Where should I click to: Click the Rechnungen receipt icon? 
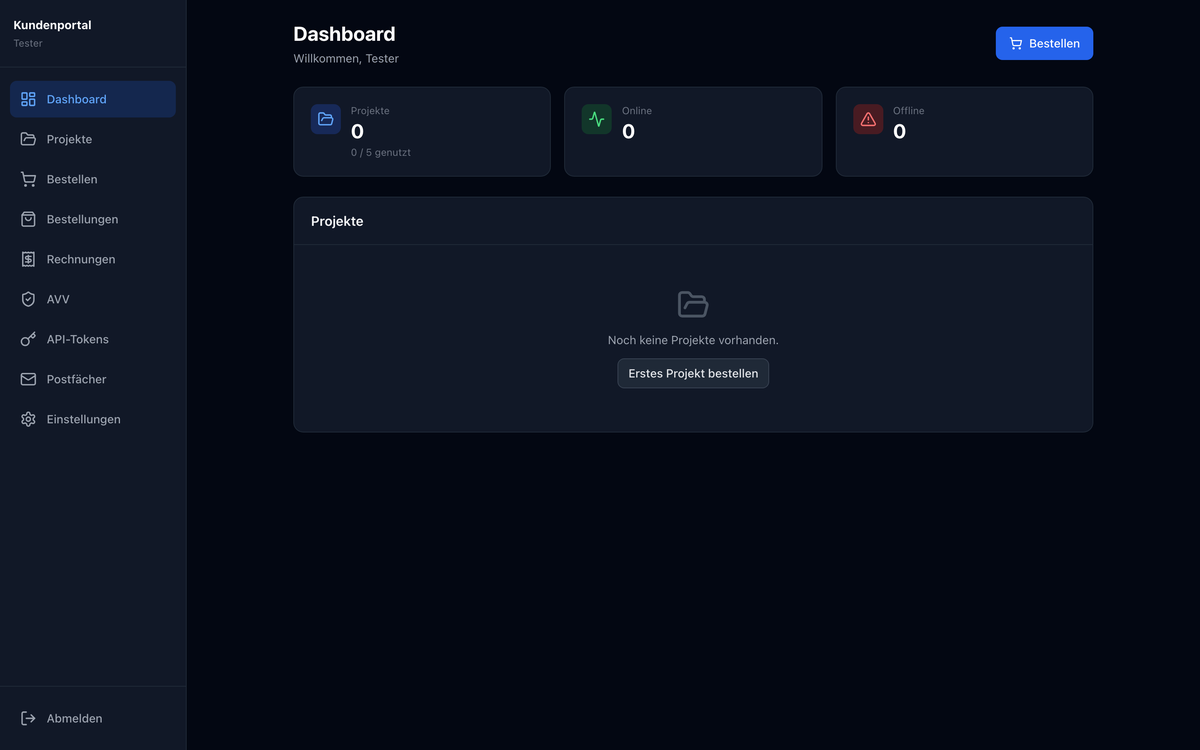point(28,259)
